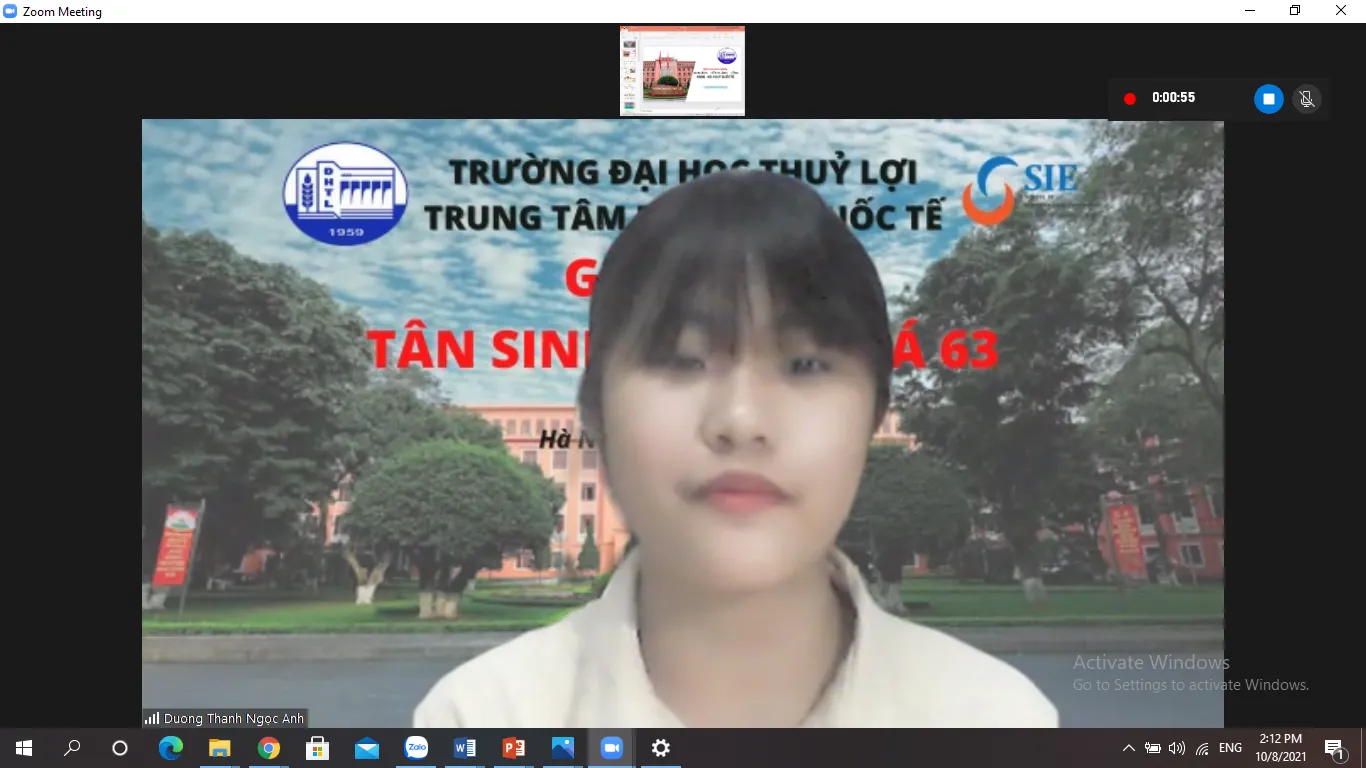This screenshot has height=768, width=1366.
Task: Expand hidden system tray icons
Action: (1129, 748)
